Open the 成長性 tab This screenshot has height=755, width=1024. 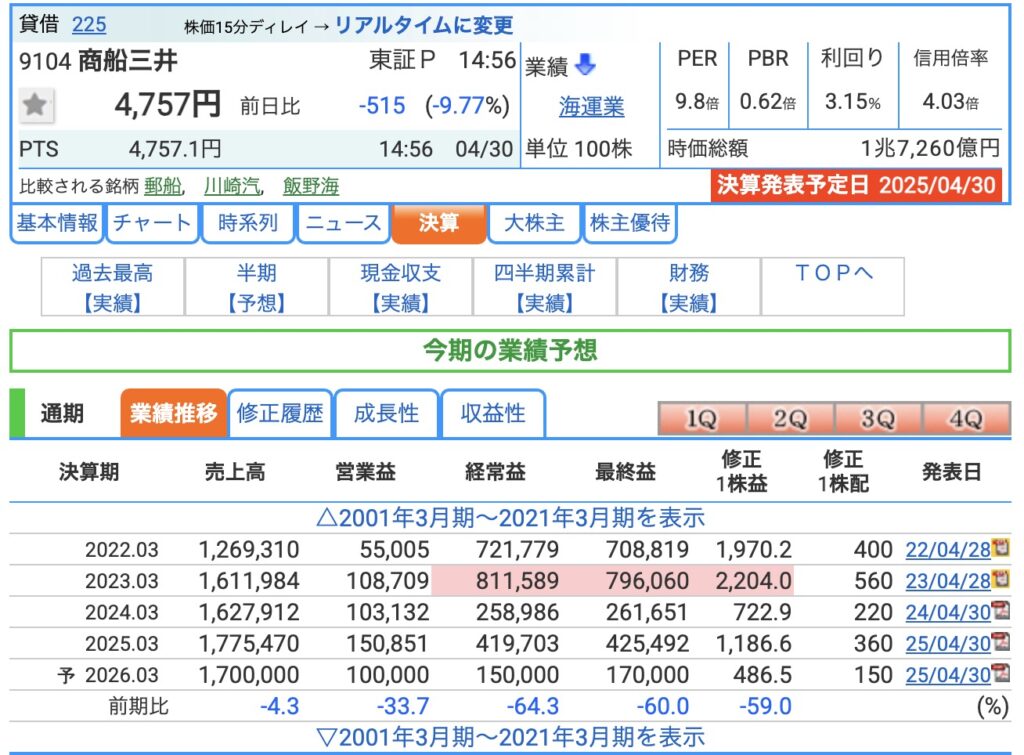387,413
